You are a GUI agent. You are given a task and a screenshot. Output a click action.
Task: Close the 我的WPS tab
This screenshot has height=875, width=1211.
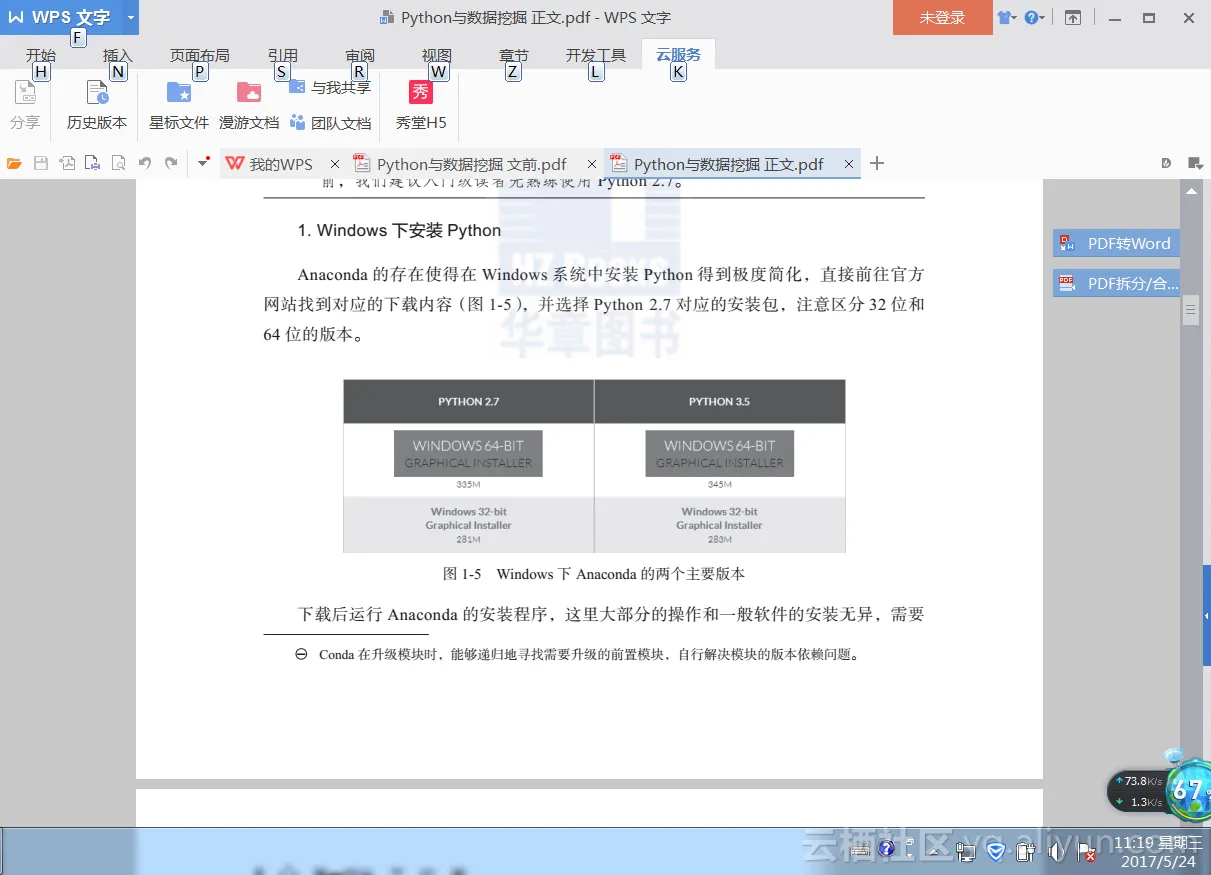point(335,164)
